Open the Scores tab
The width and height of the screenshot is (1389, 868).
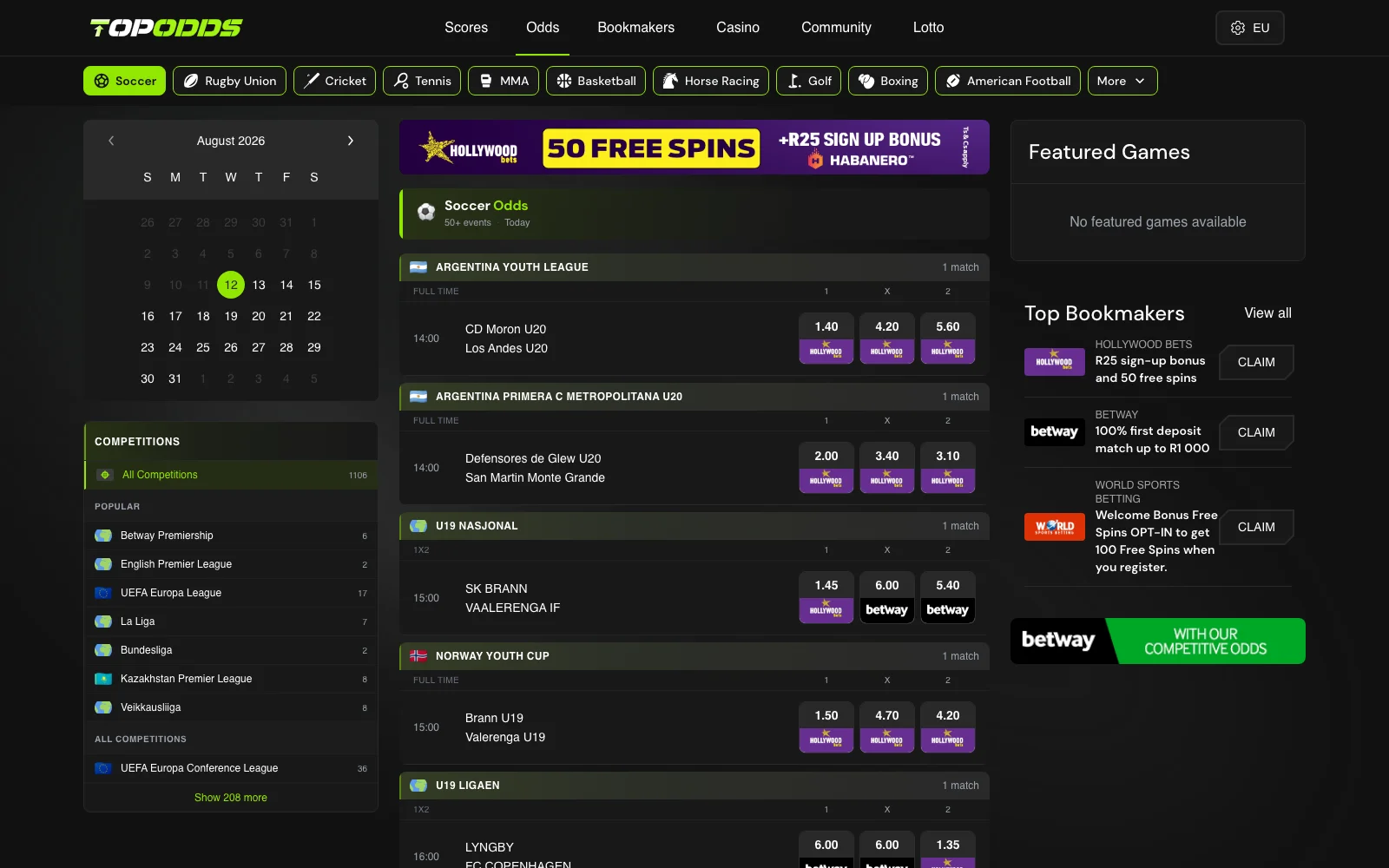pyautogui.click(x=466, y=28)
